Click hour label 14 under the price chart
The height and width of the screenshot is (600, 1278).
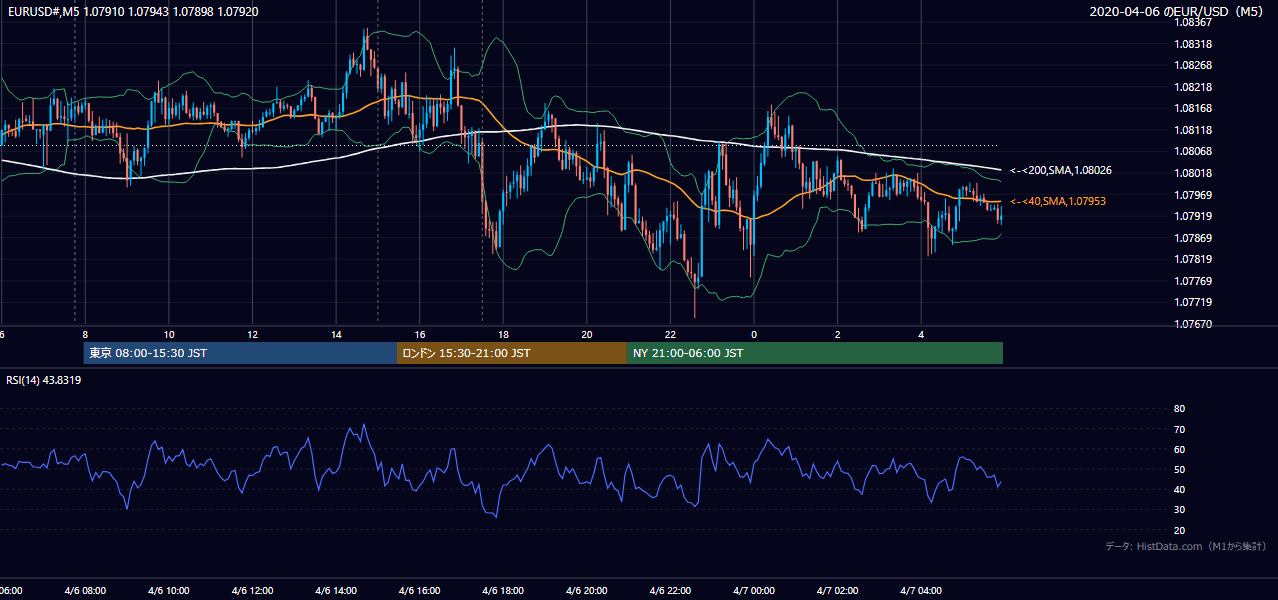click(x=336, y=334)
